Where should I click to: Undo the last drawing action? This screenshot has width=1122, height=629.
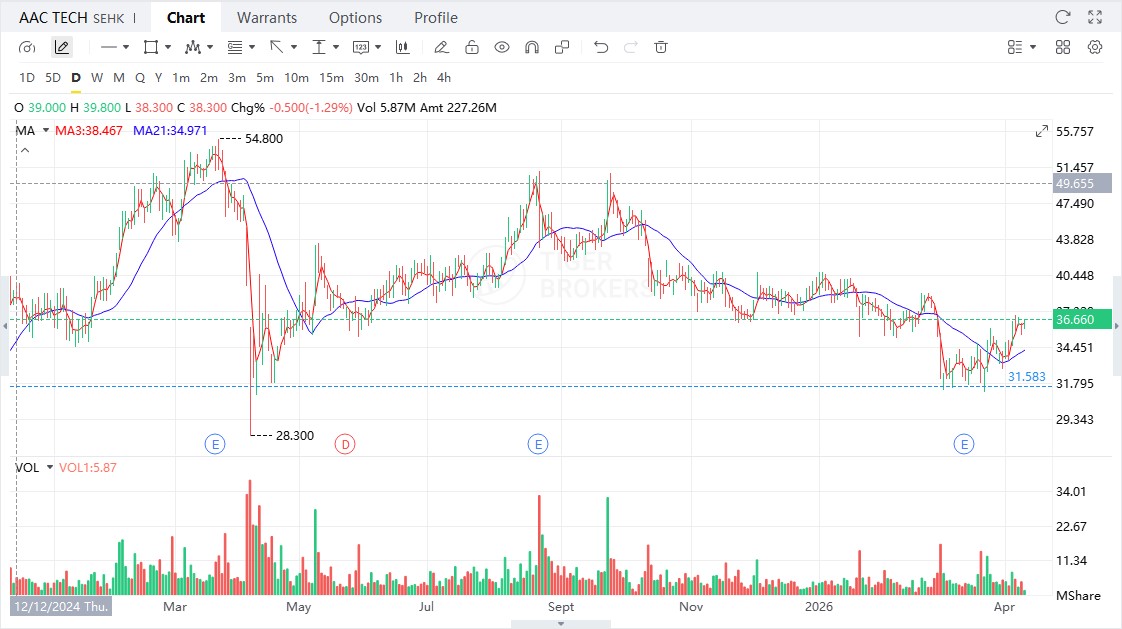601,47
